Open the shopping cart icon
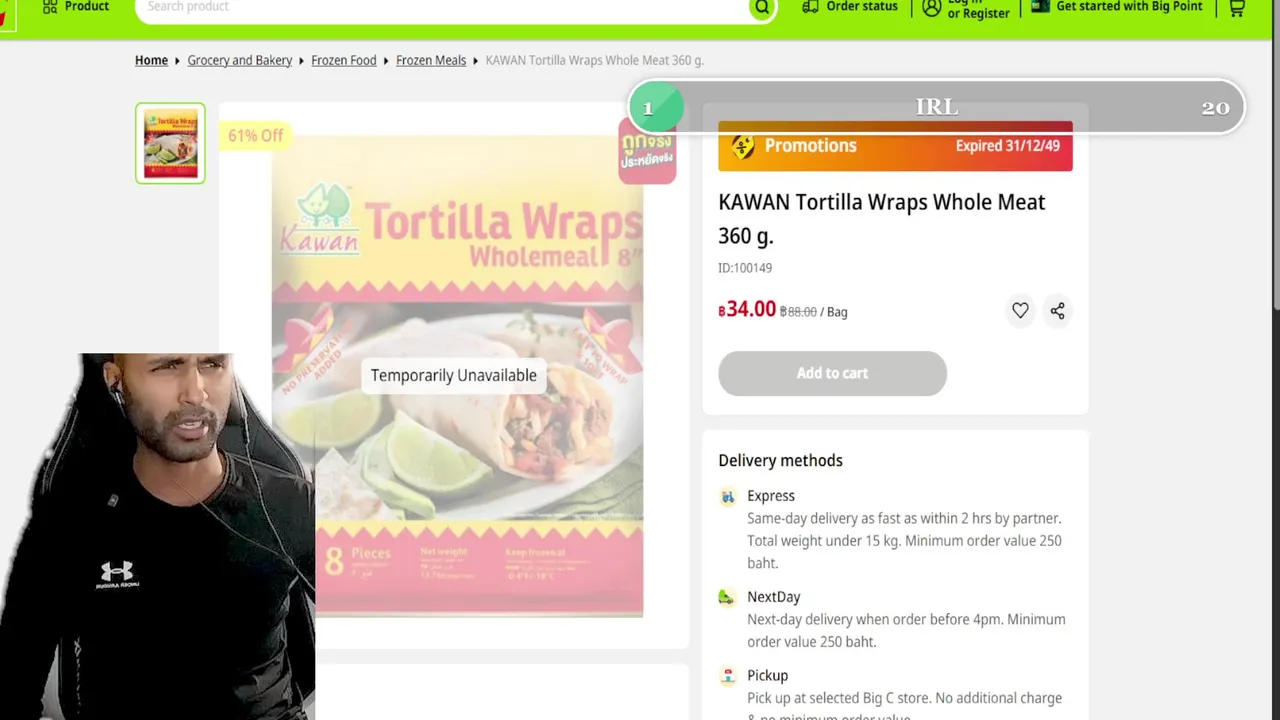 pyautogui.click(x=1237, y=7)
